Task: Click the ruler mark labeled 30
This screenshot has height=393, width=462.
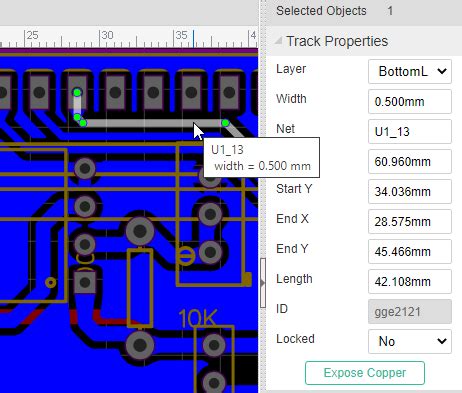Action: coord(107,35)
